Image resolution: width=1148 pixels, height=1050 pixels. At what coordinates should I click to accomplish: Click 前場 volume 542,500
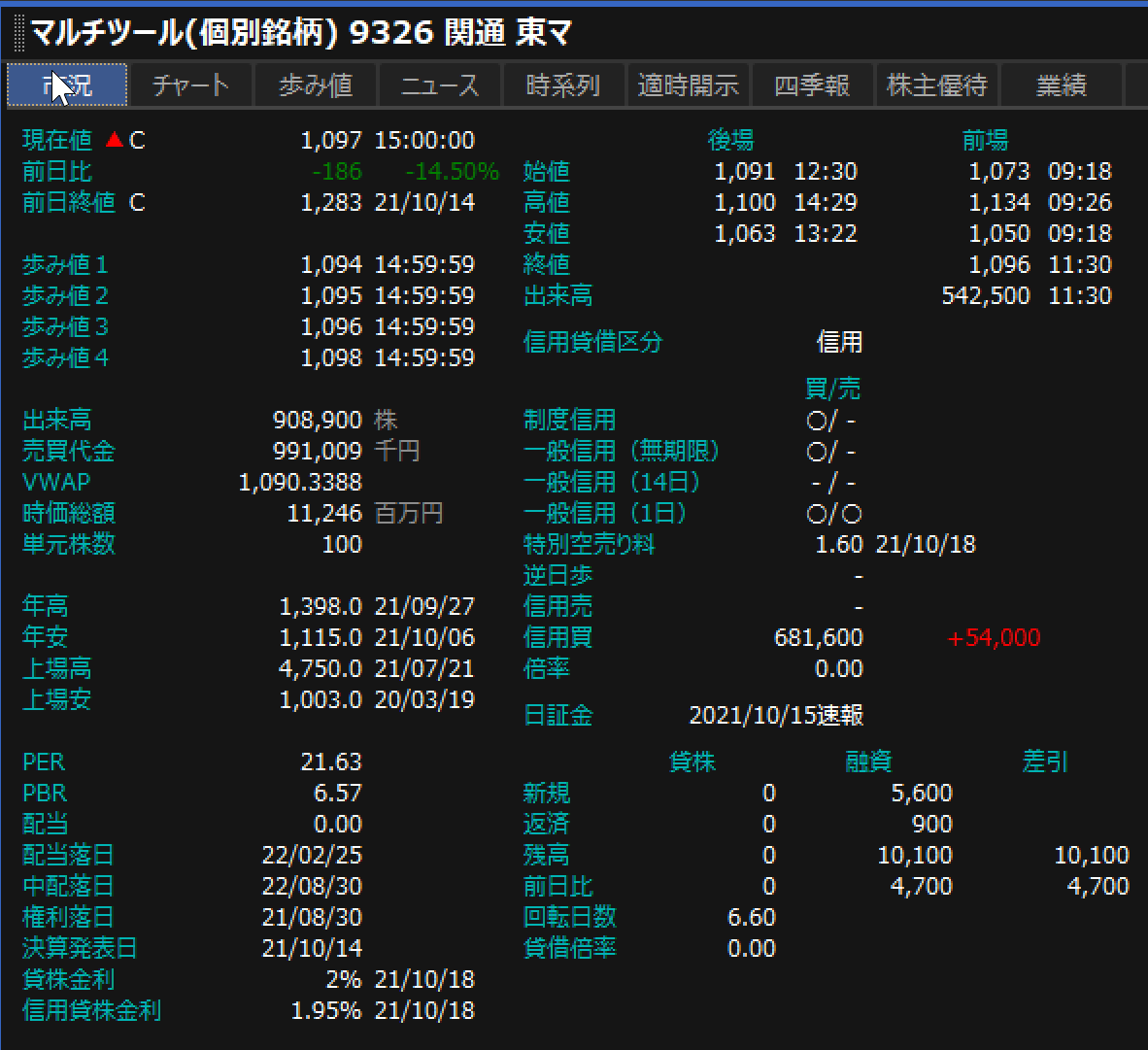pos(986,296)
